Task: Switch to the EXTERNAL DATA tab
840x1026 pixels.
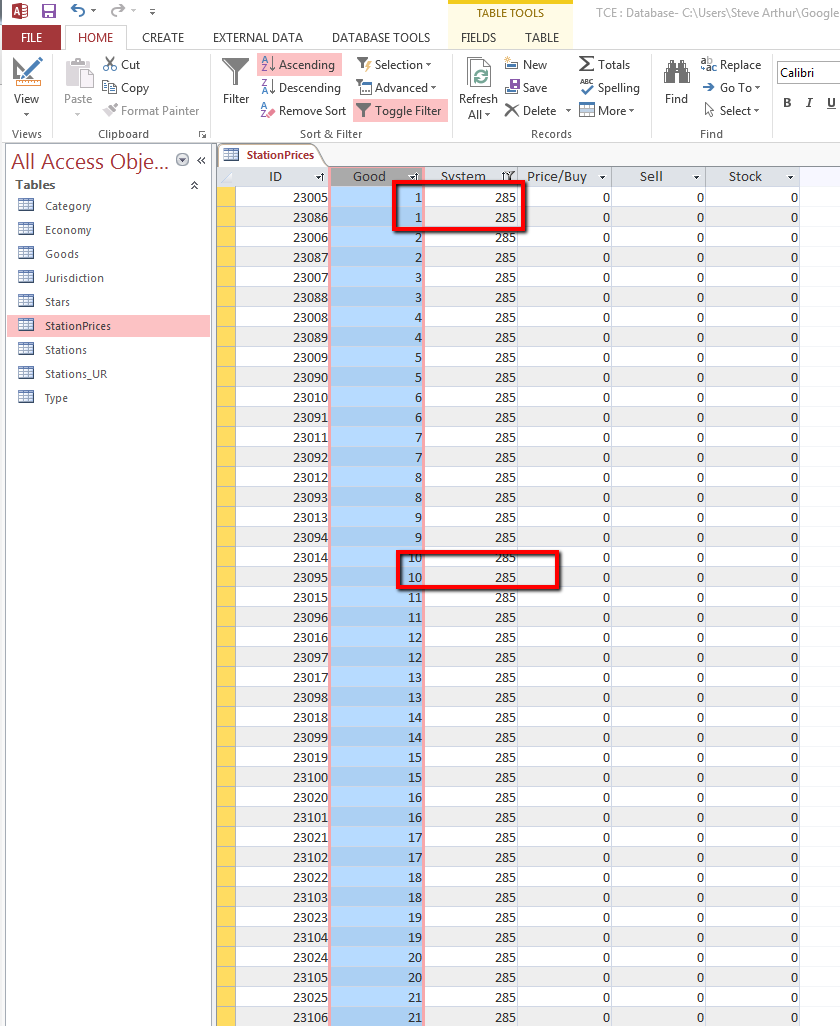Action: tap(258, 37)
